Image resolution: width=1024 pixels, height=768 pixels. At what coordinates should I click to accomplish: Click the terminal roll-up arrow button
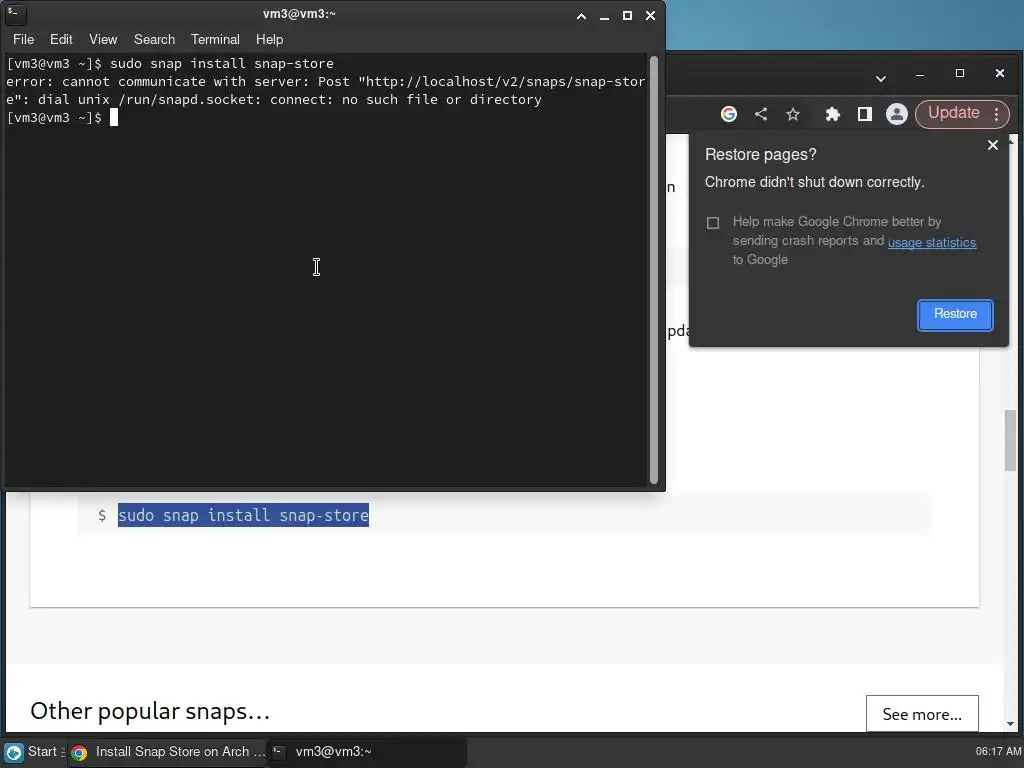click(x=581, y=16)
